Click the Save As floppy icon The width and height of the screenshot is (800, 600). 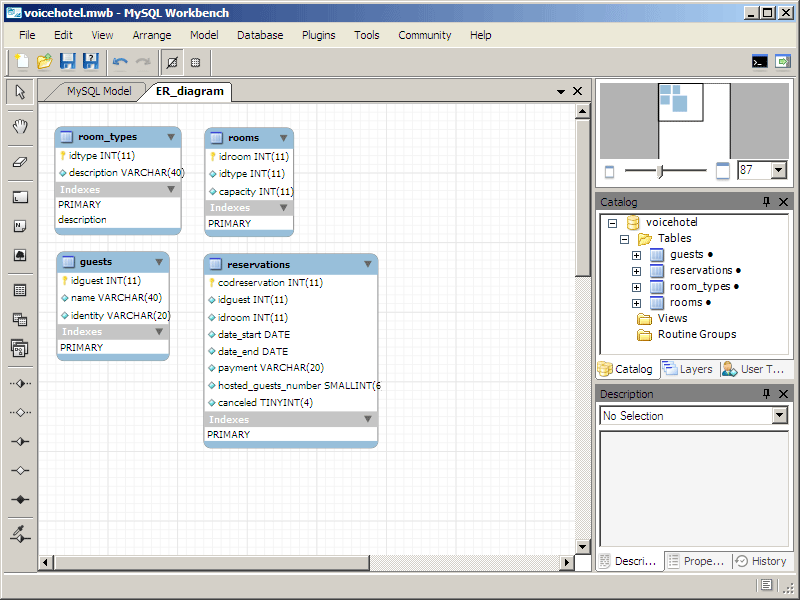click(90, 62)
